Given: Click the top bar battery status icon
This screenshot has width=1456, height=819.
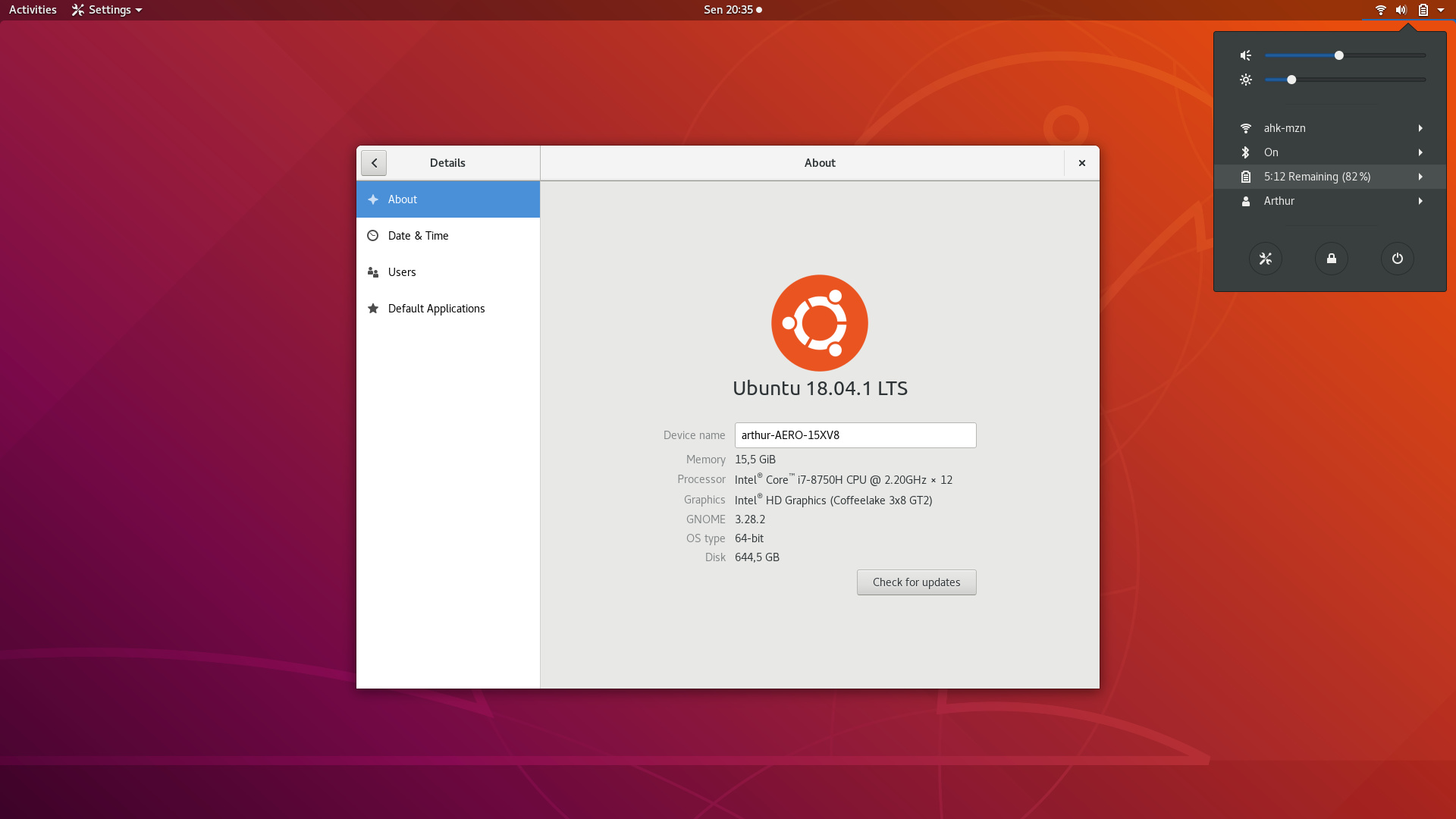Looking at the screenshot, I should pos(1423,10).
